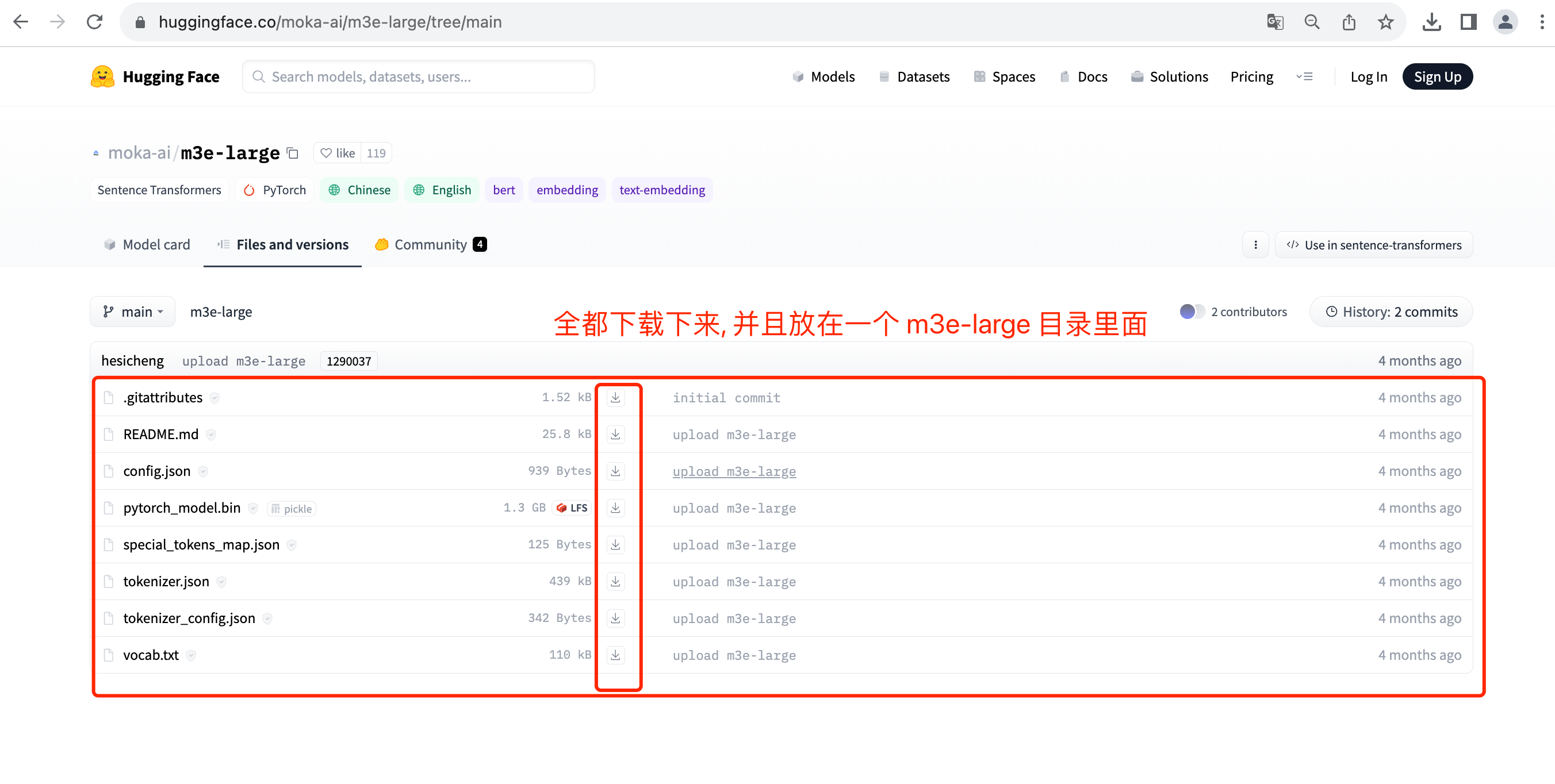Image resolution: width=1555 pixels, height=784 pixels.
Task: Focus the Search models, datasets, users field
Action: click(418, 76)
